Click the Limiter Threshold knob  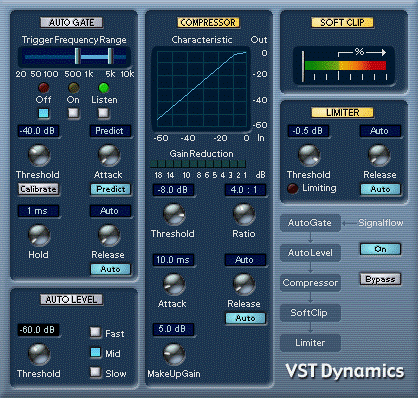pos(309,155)
